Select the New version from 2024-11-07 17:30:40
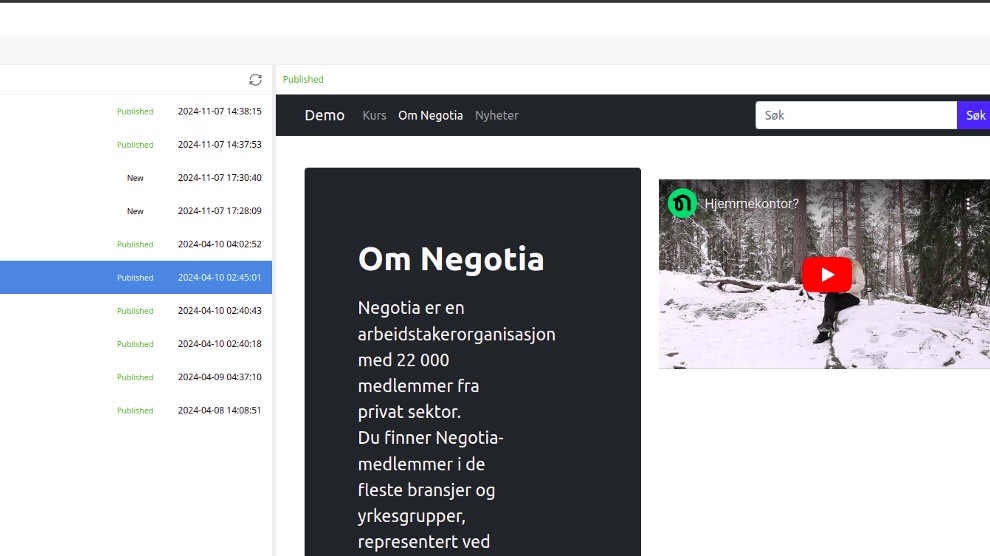The image size is (990, 556). point(136,178)
